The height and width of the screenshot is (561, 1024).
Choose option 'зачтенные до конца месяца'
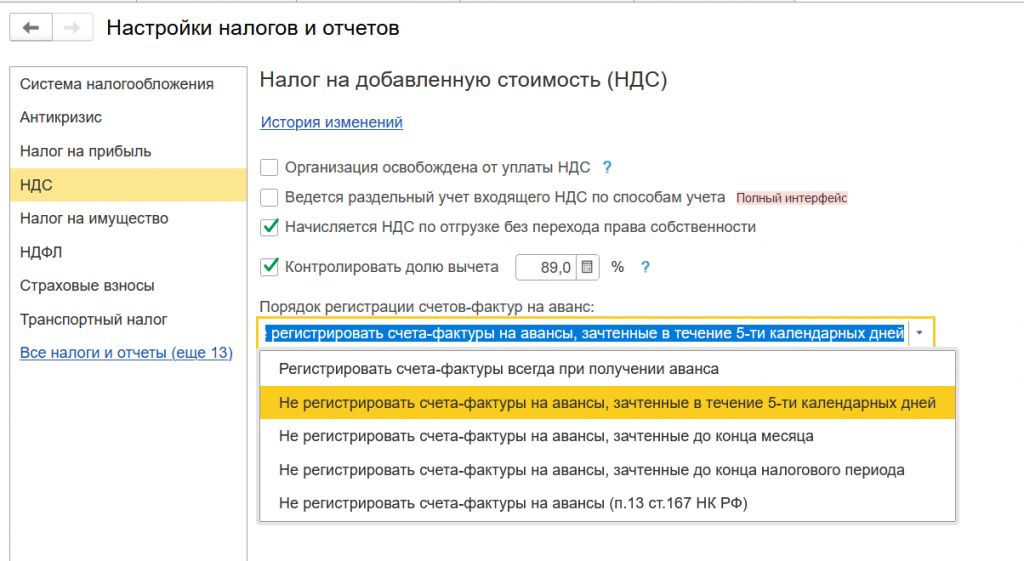coord(546,436)
